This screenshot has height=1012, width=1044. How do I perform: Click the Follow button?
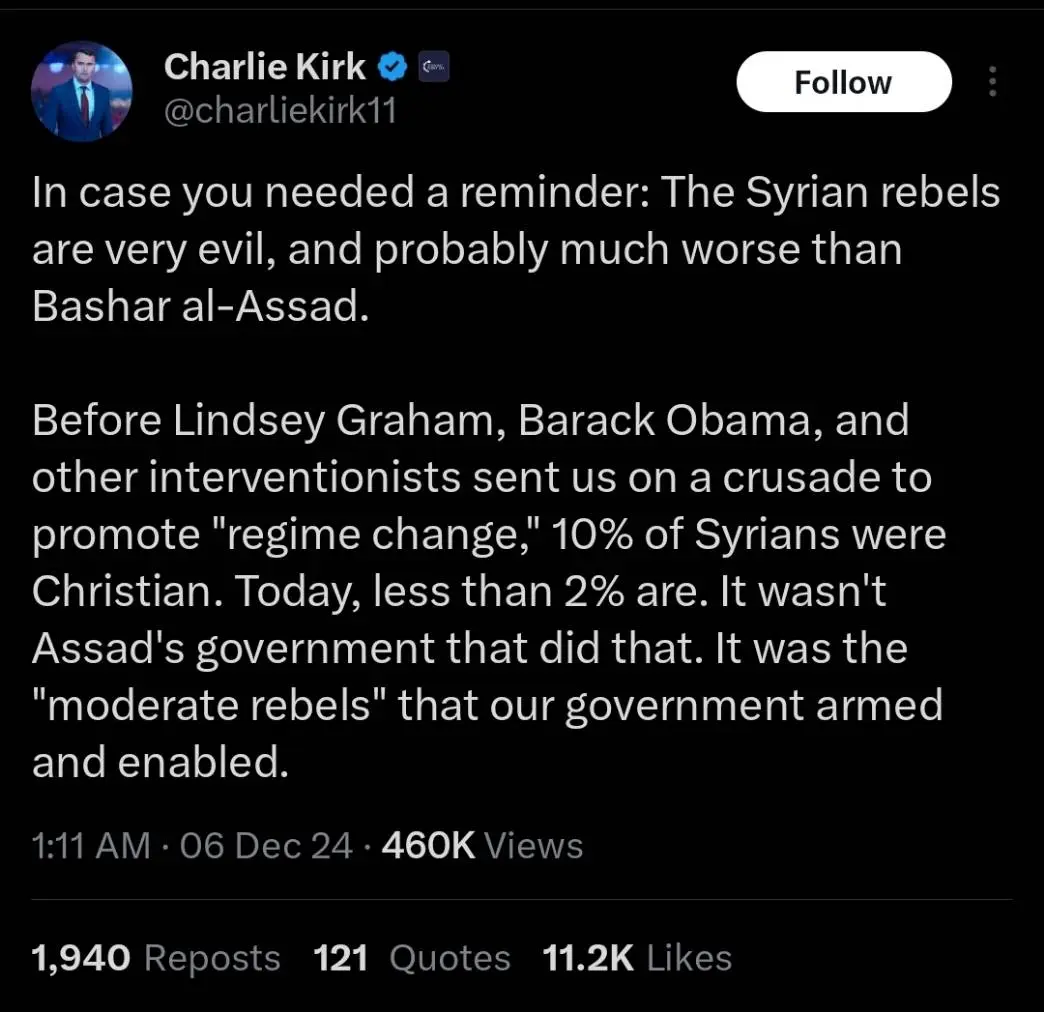(x=843, y=82)
